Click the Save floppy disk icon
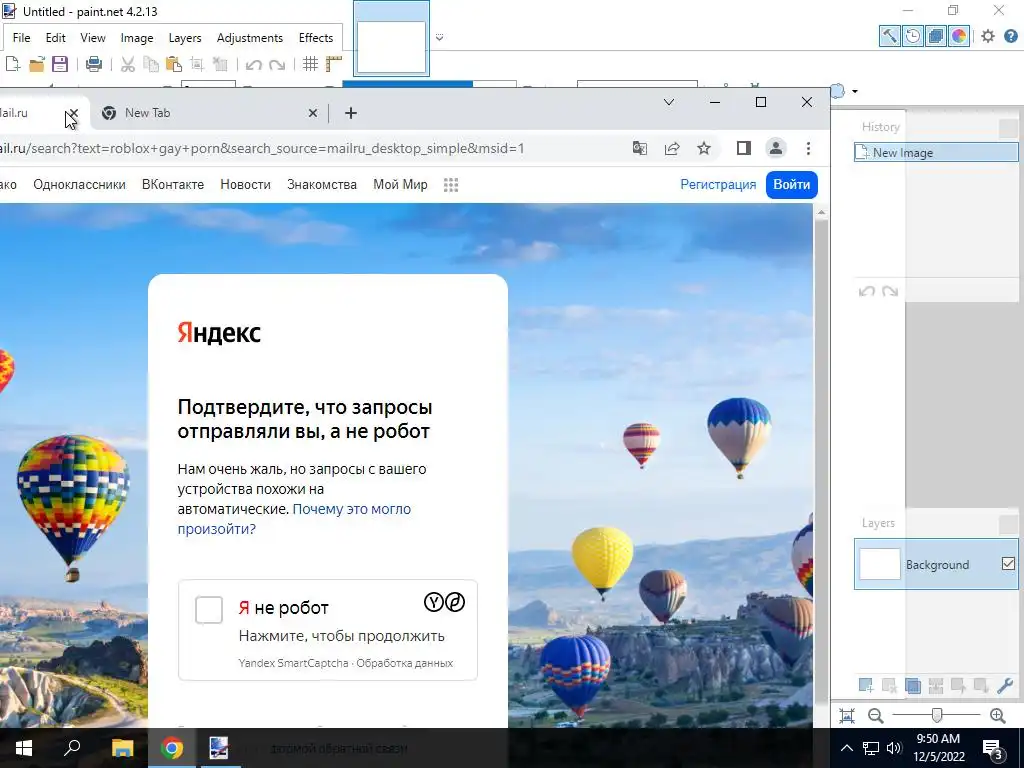 point(60,64)
